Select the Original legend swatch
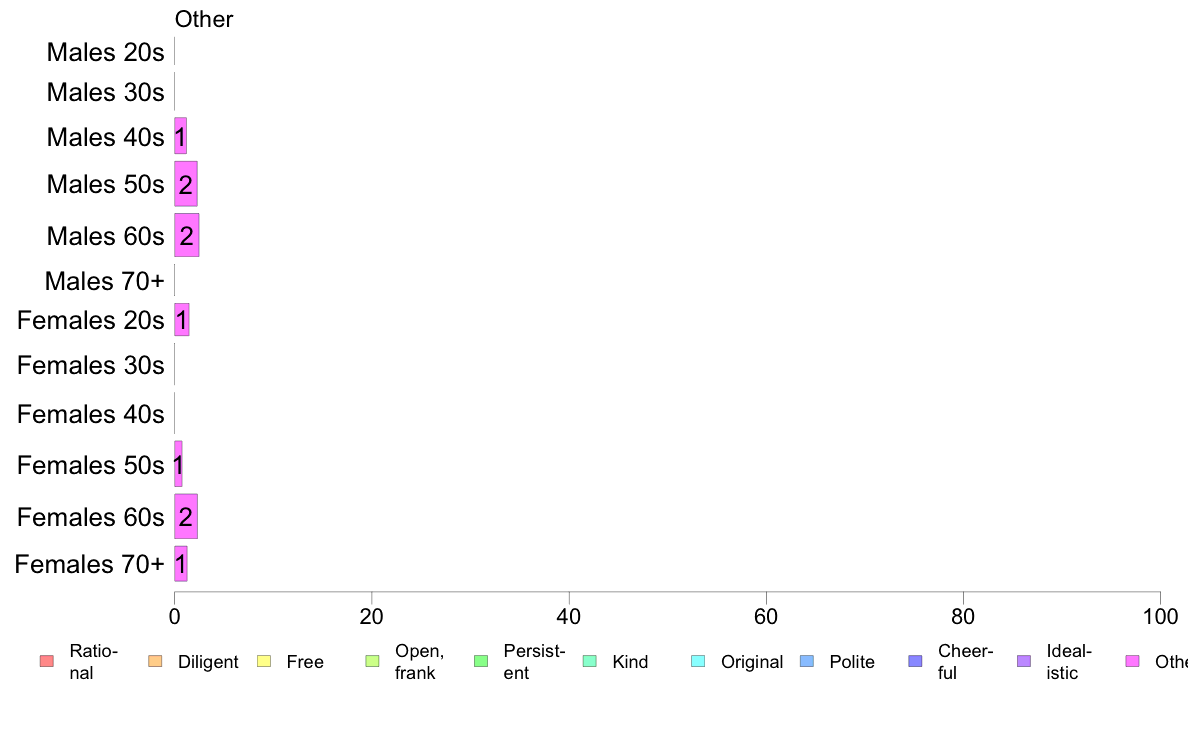 699,662
